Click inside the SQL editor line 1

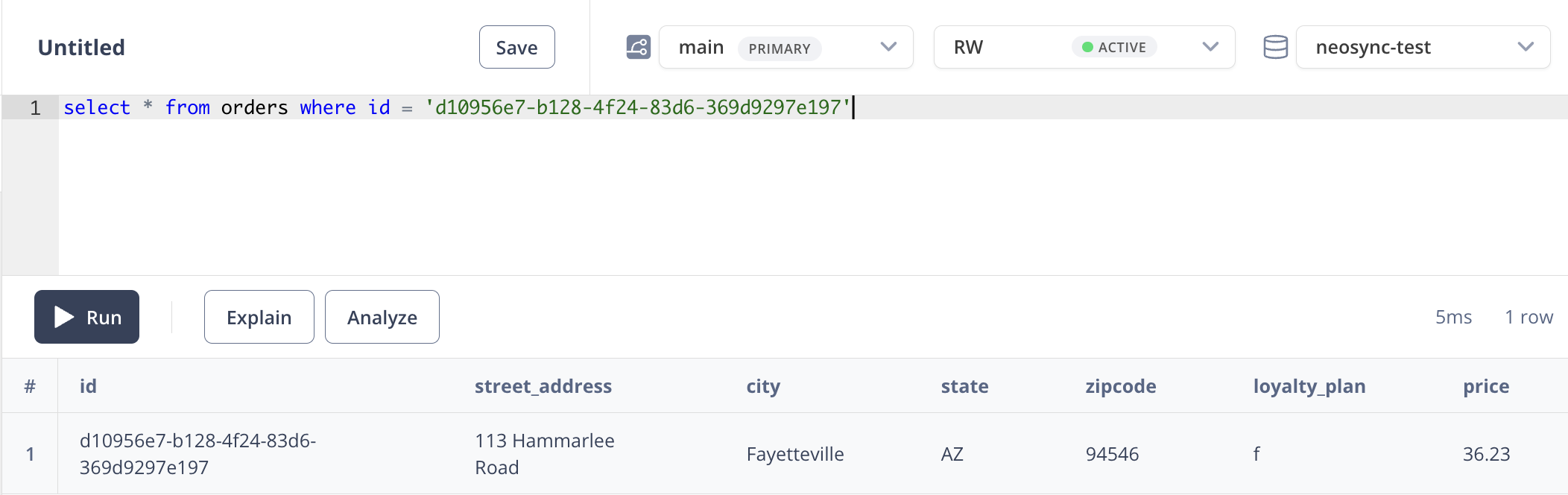pyautogui.click(x=812, y=107)
